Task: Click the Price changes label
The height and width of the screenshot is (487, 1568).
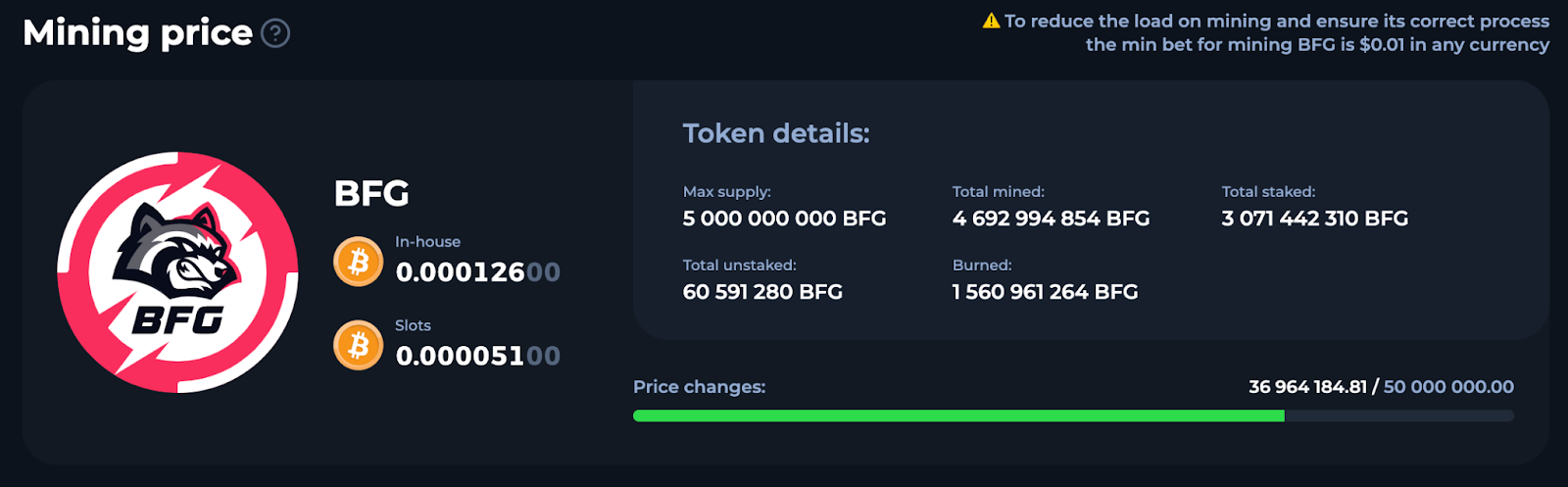Action: click(x=699, y=387)
